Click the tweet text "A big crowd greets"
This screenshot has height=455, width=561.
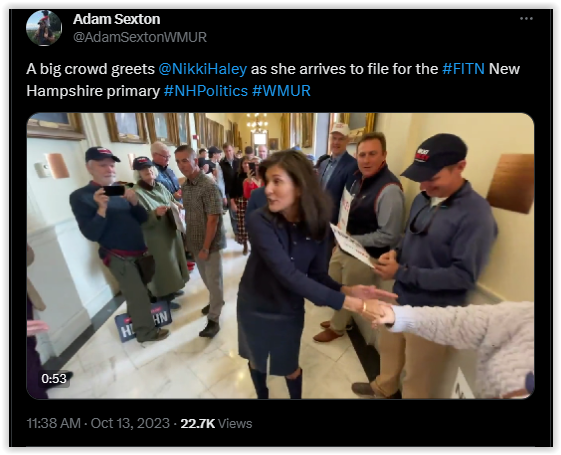pos(90,69)
